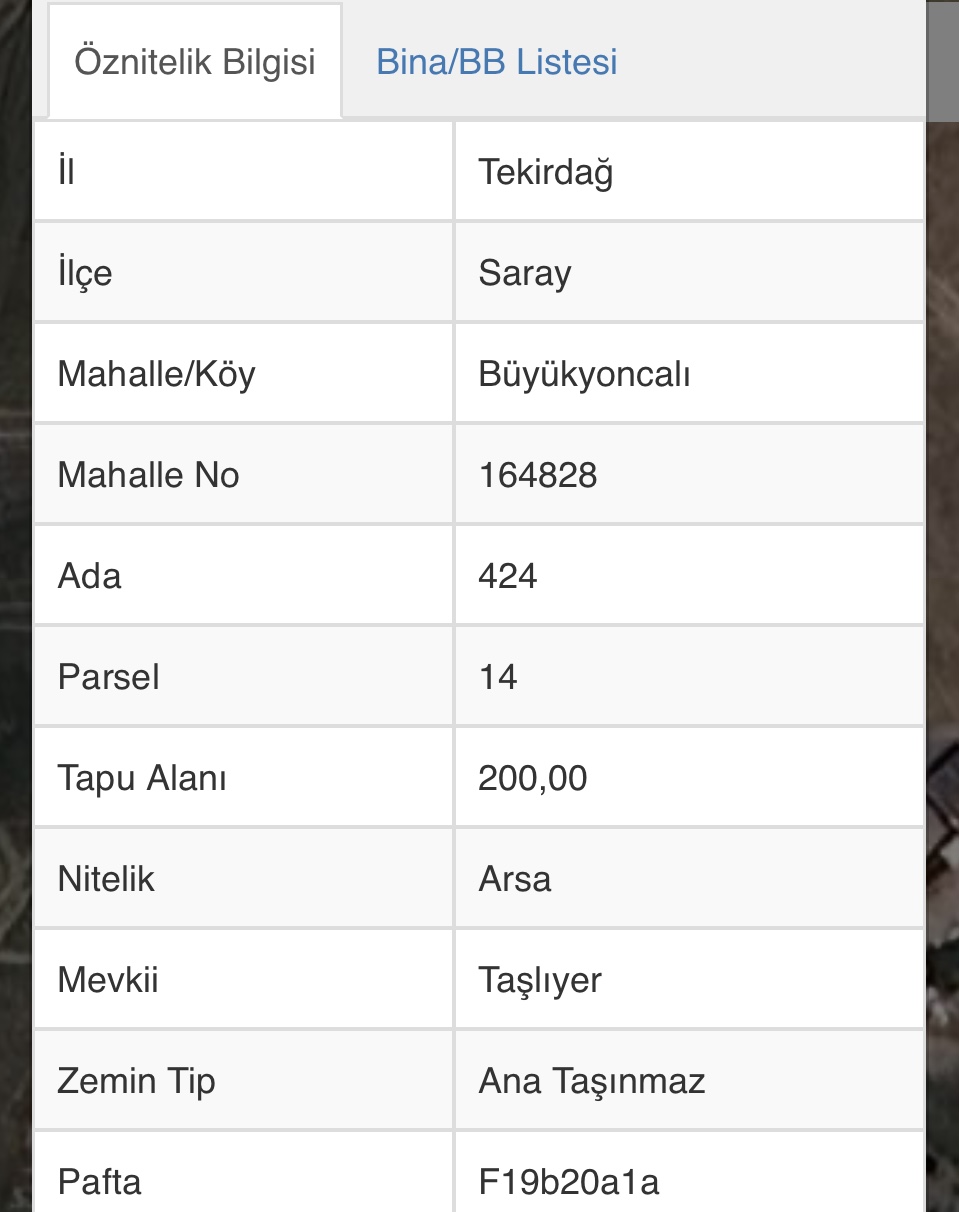Select the İlçe row label
Screen dimensions: 959x1212
pos(85,273)
